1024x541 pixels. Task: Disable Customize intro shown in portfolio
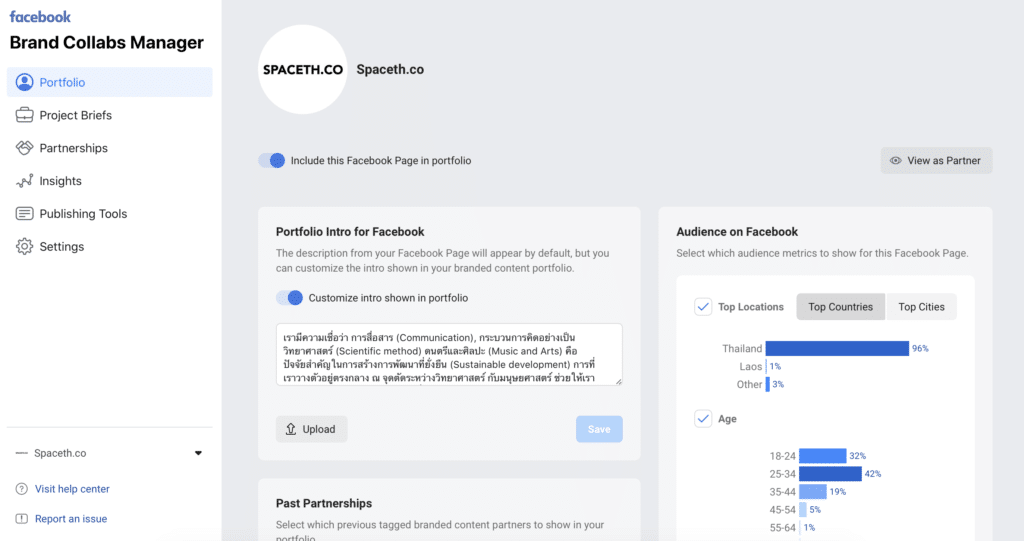pyautogui.click(x=289, y=298)
